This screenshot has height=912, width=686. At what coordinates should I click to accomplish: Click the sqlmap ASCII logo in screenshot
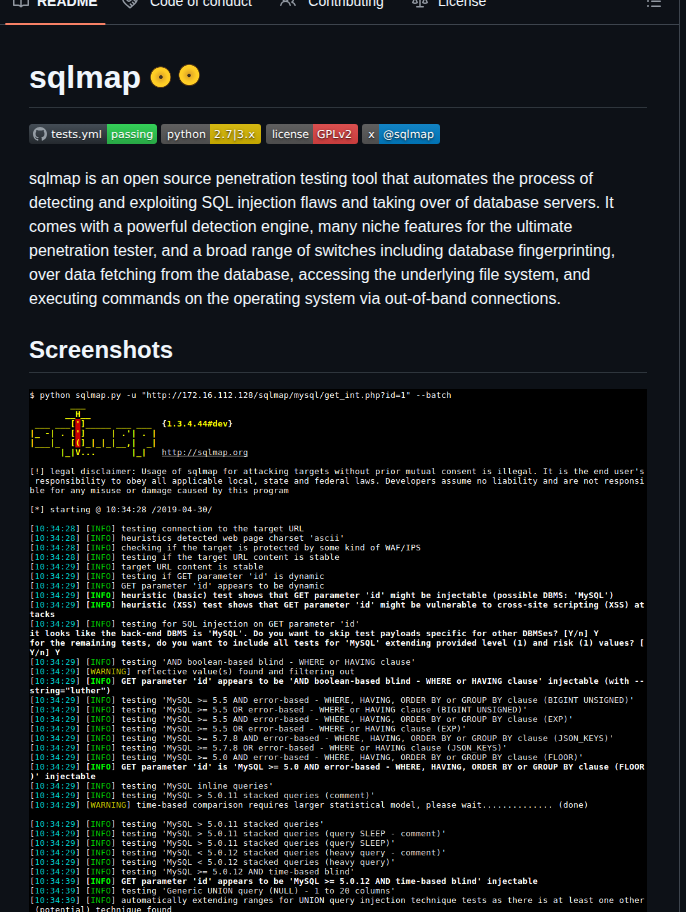pyautogui.click(x=93, y=432)
